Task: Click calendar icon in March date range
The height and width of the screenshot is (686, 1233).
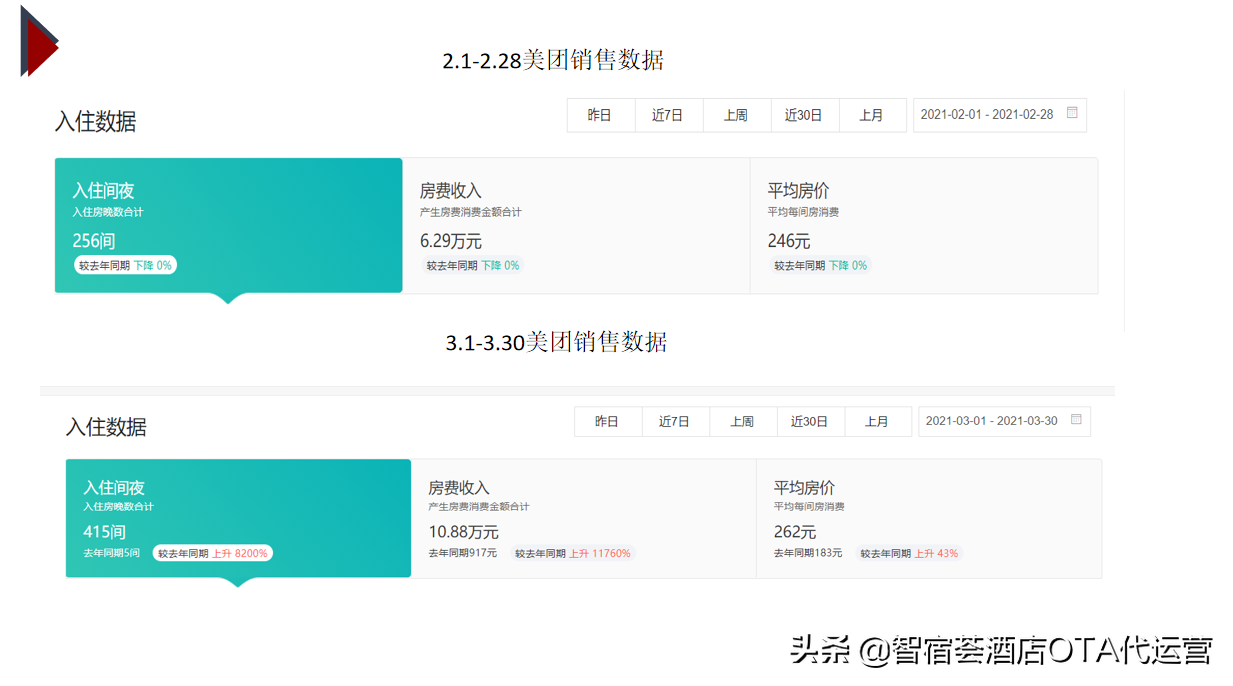Action: (x=1076, y=420)
